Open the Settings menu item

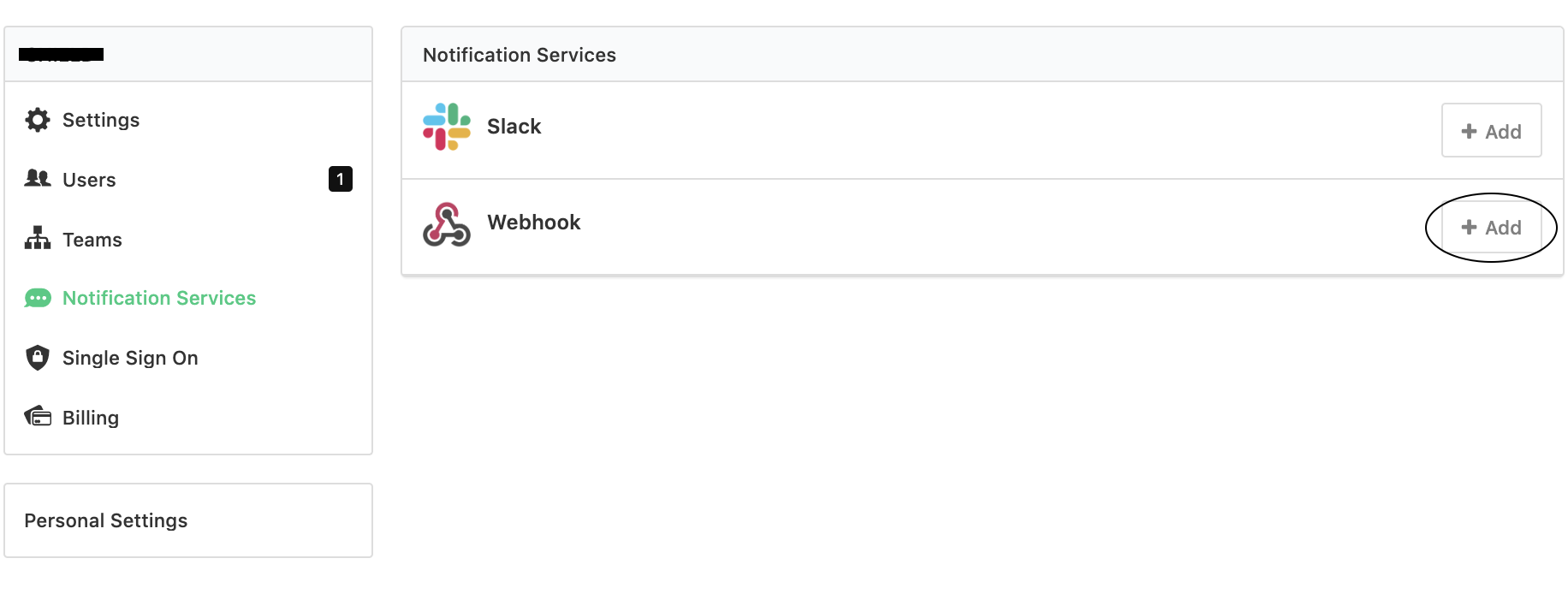click(x=101, y=120)
